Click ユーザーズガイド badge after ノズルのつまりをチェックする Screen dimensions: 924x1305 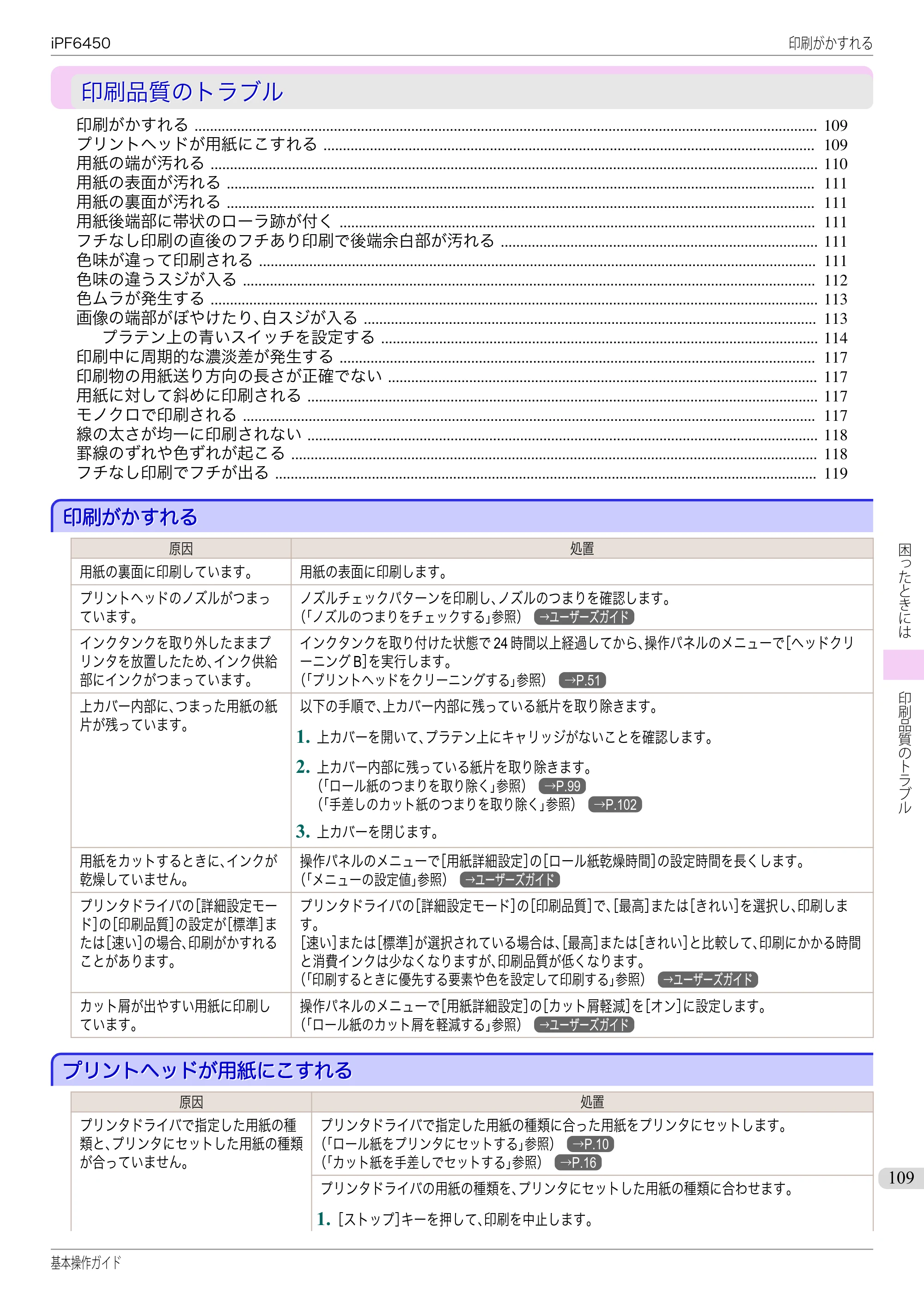pyautogui.click(x=584, y=617)
